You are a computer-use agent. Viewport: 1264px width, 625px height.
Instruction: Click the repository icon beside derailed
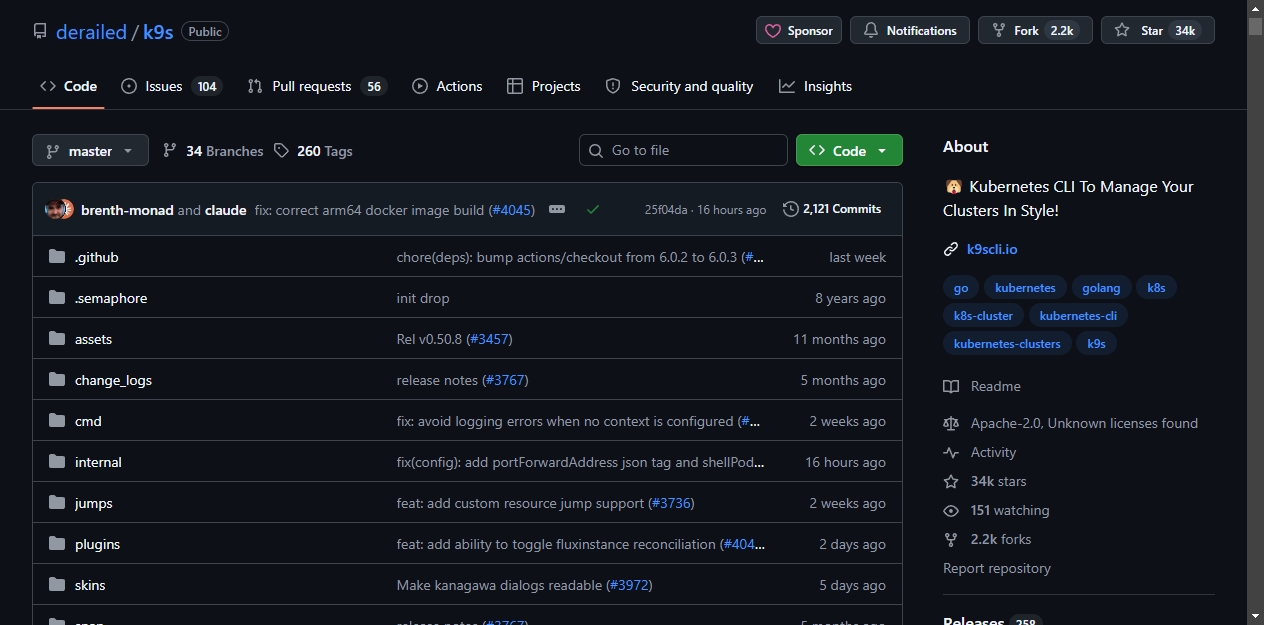(40, 31)
